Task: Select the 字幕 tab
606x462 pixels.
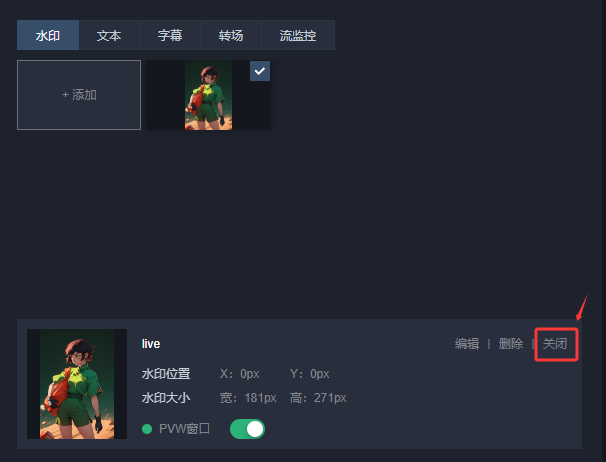Action: coord(170,35)
